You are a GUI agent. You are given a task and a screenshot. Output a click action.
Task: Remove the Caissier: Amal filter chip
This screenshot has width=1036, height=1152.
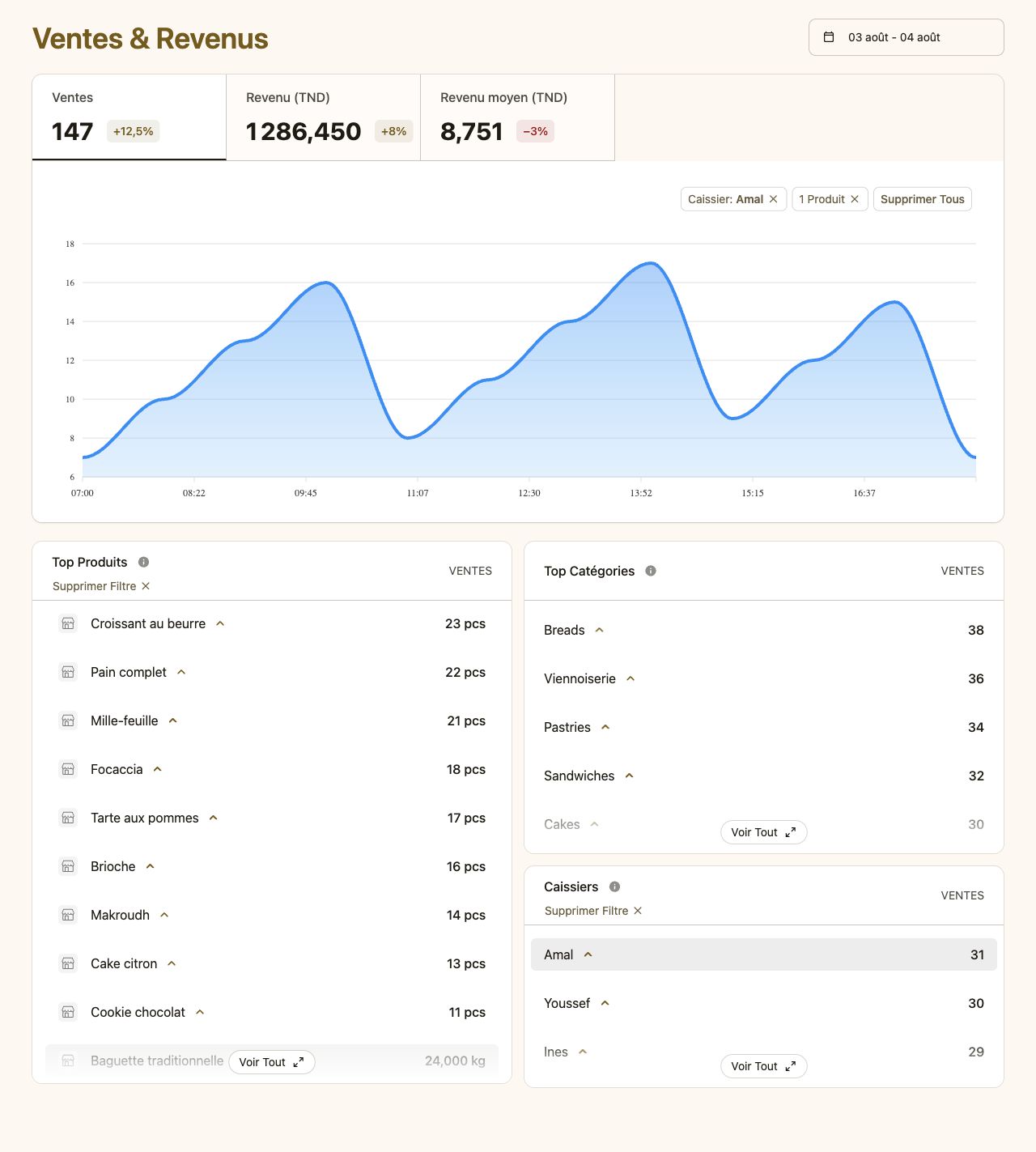[x=773, y=199]
